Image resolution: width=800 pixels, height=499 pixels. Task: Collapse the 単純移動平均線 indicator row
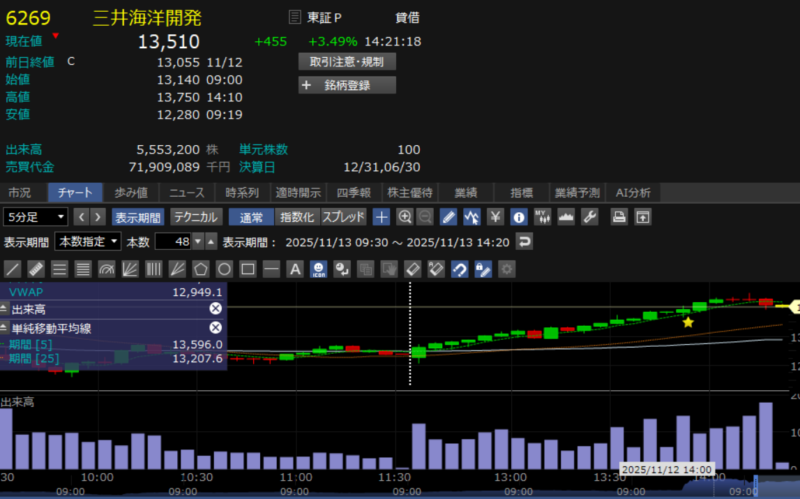coord(4,327)
